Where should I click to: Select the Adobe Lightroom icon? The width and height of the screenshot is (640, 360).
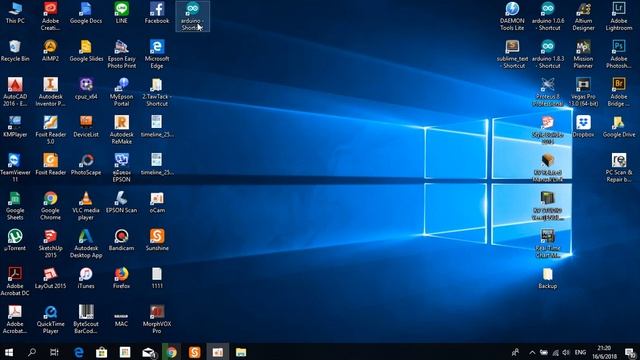(x=618, y=16)
